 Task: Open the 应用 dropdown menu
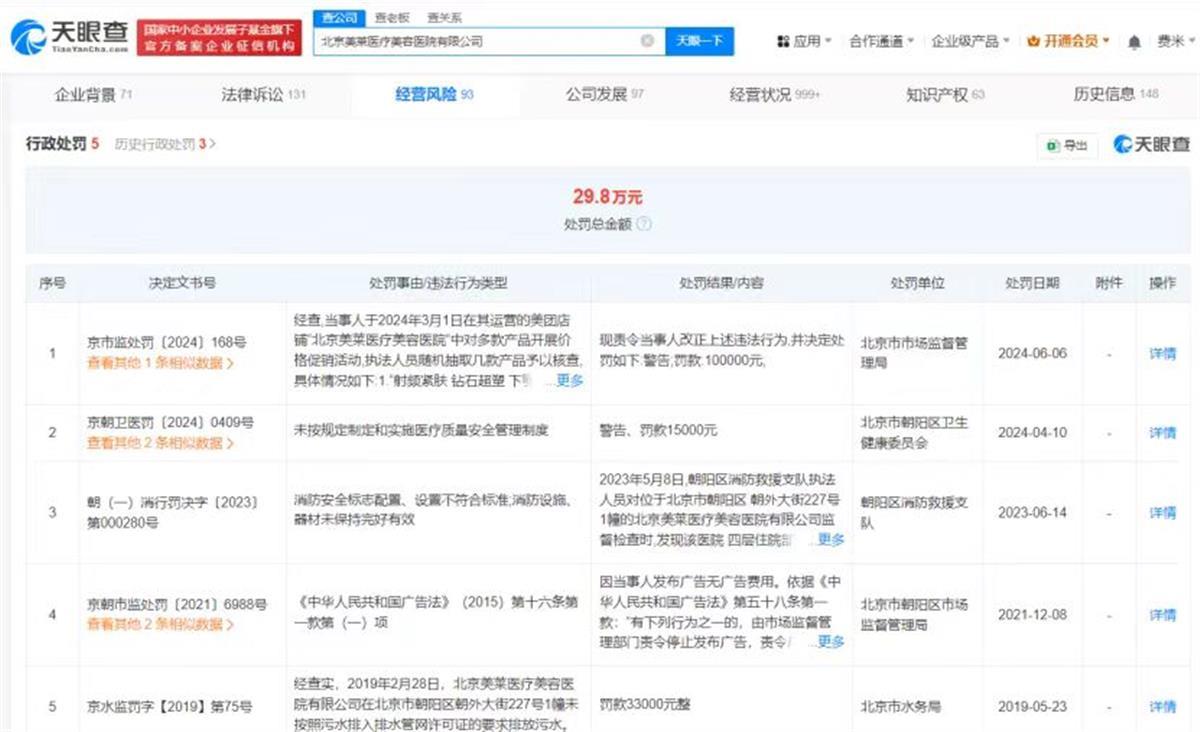tap(804, 41)
